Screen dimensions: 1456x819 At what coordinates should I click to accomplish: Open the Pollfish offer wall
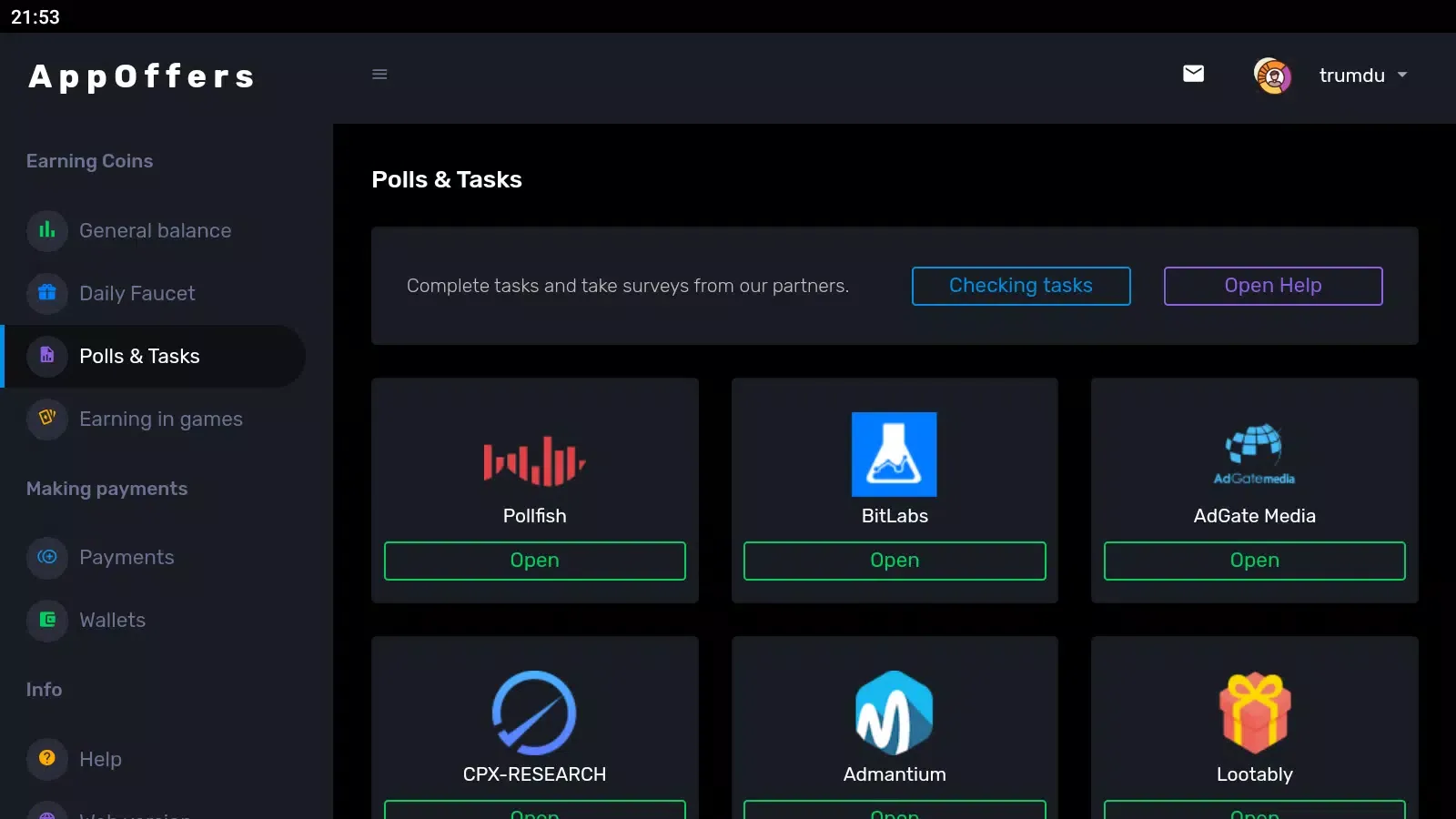534,561
